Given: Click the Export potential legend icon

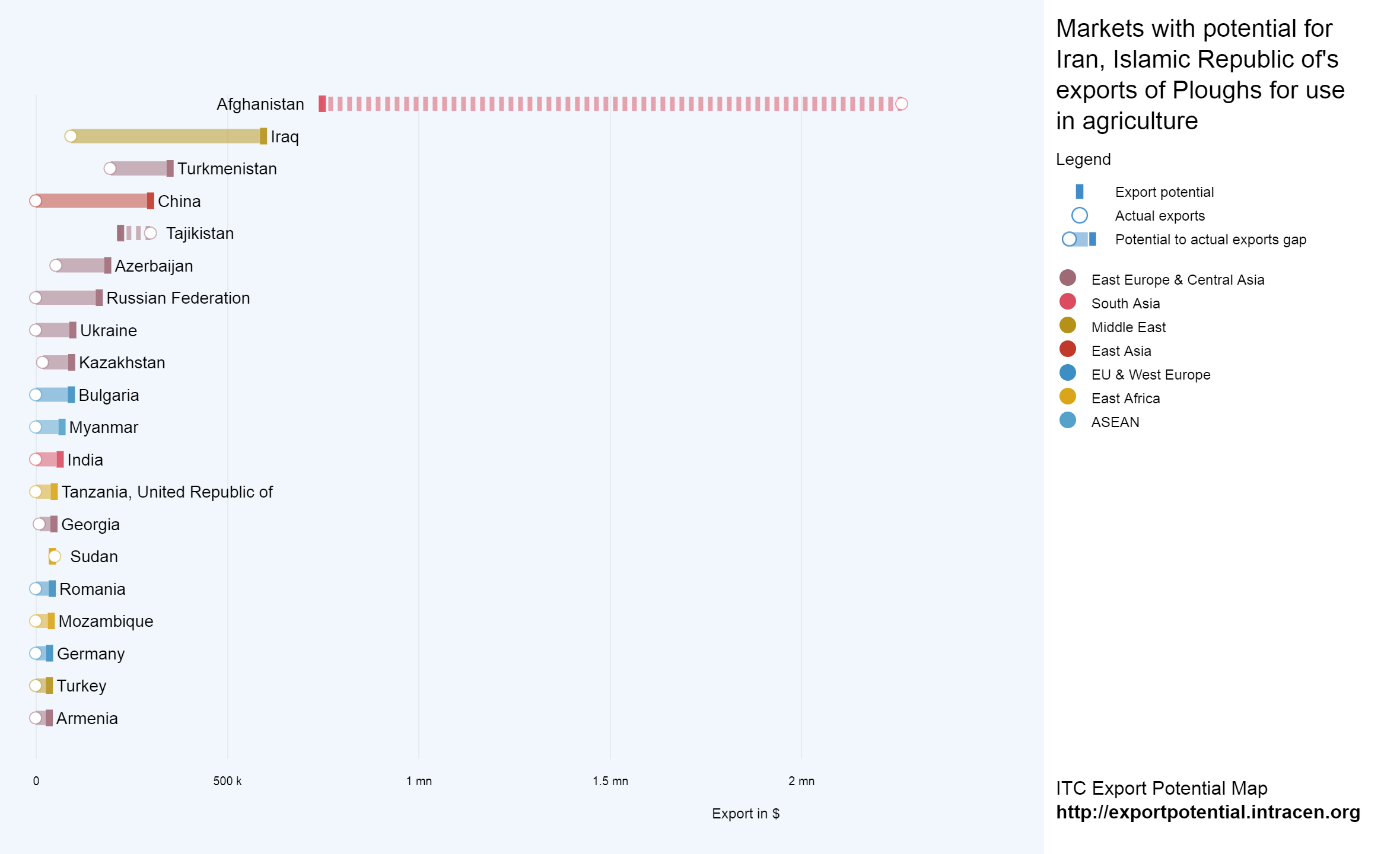Looking at the screenshot, I should (1079, 192).
